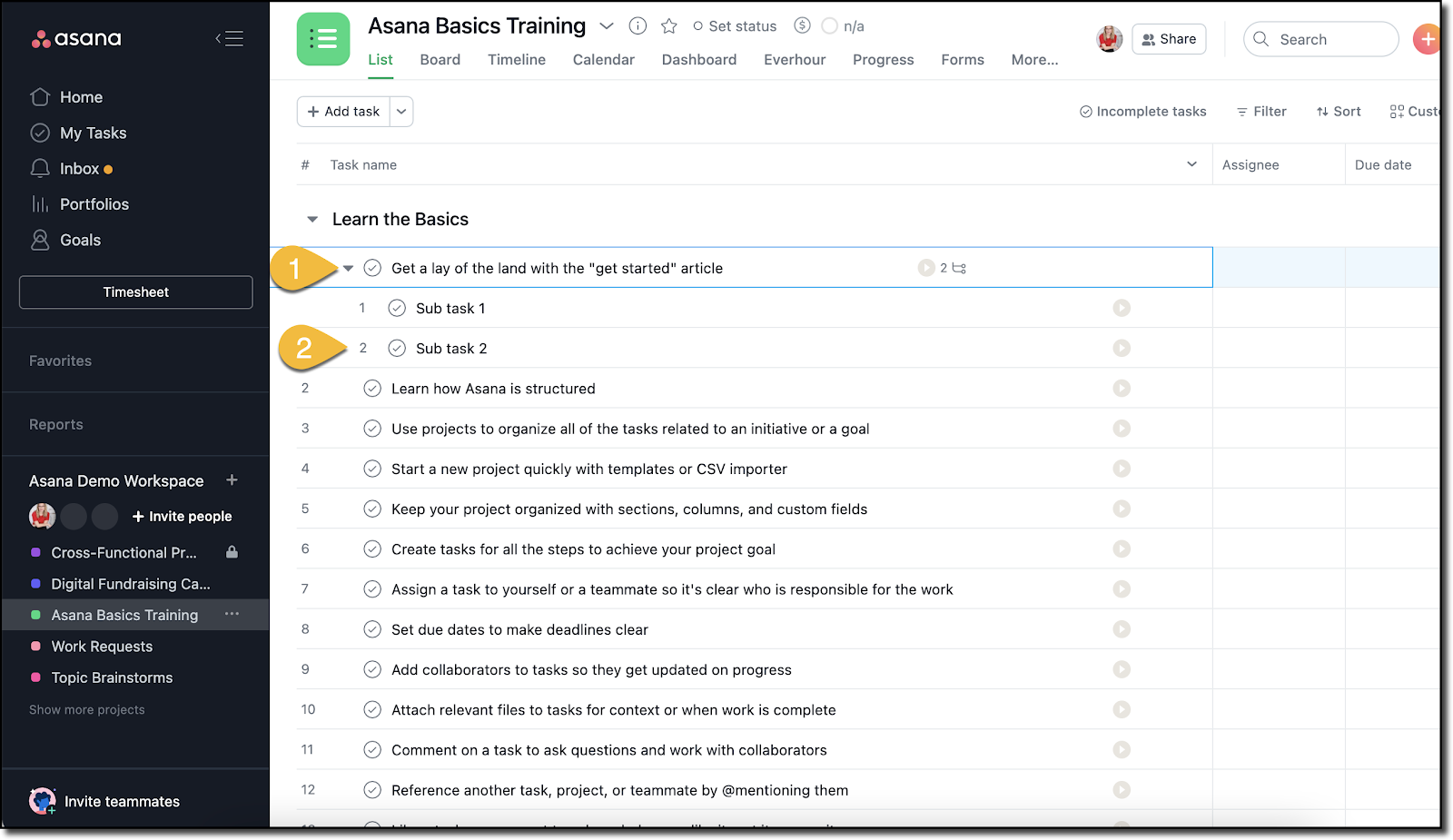1453x840 pixels.
Task: Open the Timesheet button
Action: [x=136, y=292]
